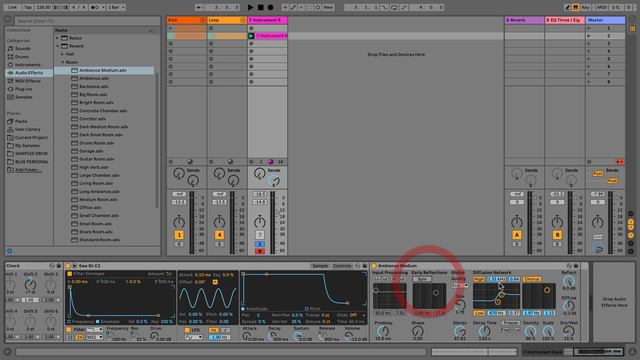Viewport: 640px width, 360px height.
Task: Expand the Hall folder
Action: click(62, 54)
